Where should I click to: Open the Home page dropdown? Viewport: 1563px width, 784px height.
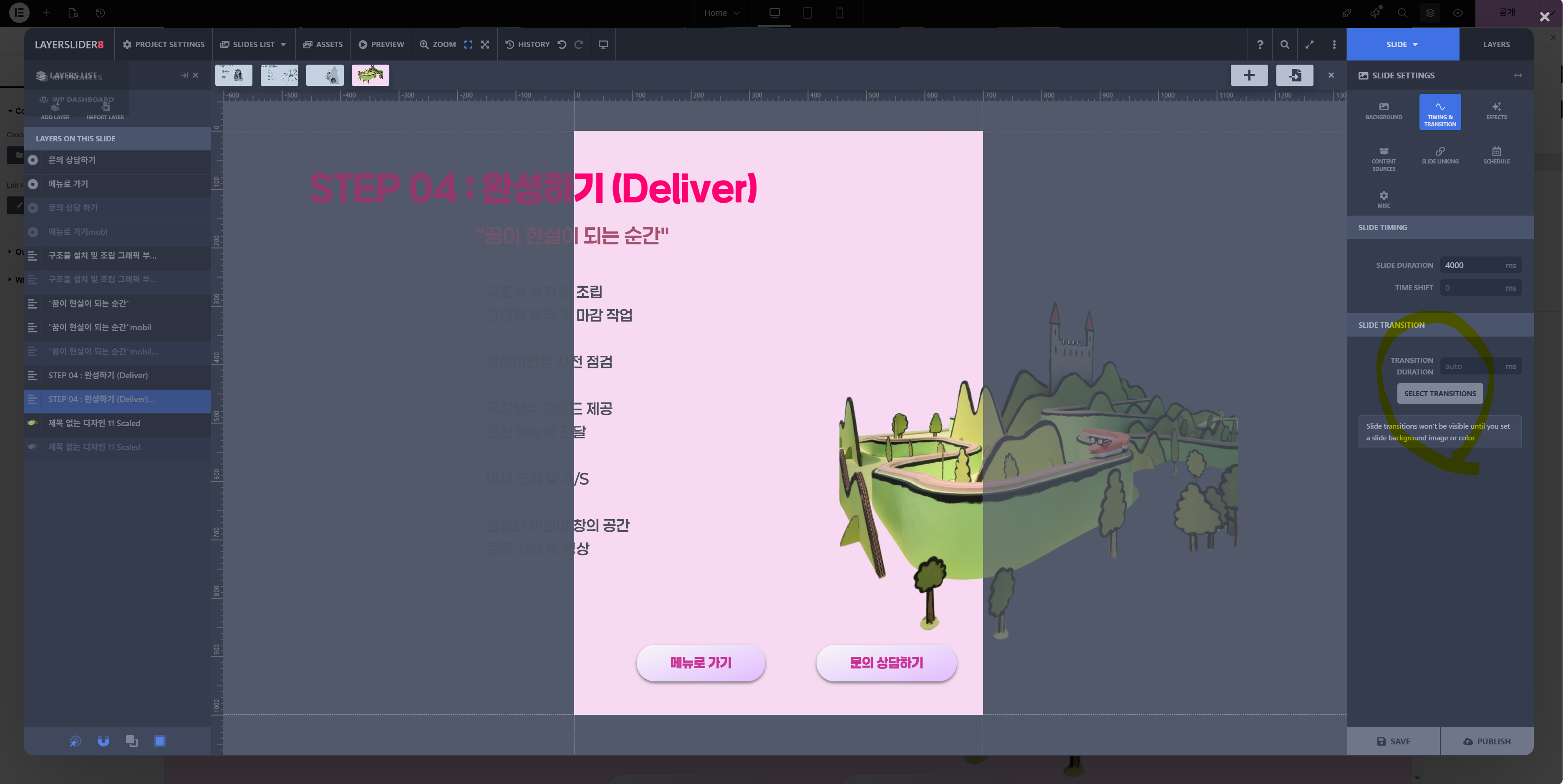(721, 13)
